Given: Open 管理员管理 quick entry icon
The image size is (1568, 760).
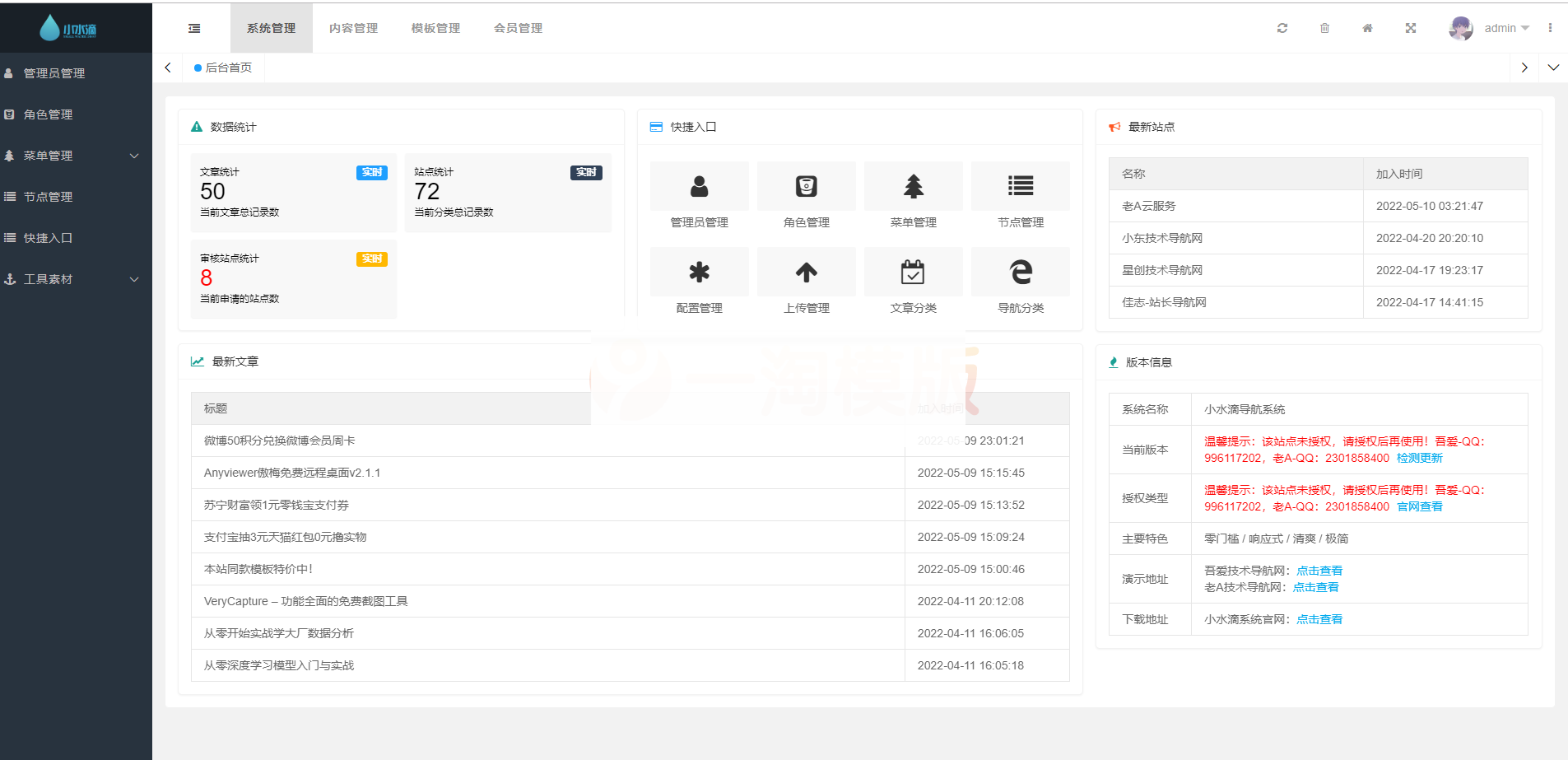Looking at the screenshot, I should [699, 186].
